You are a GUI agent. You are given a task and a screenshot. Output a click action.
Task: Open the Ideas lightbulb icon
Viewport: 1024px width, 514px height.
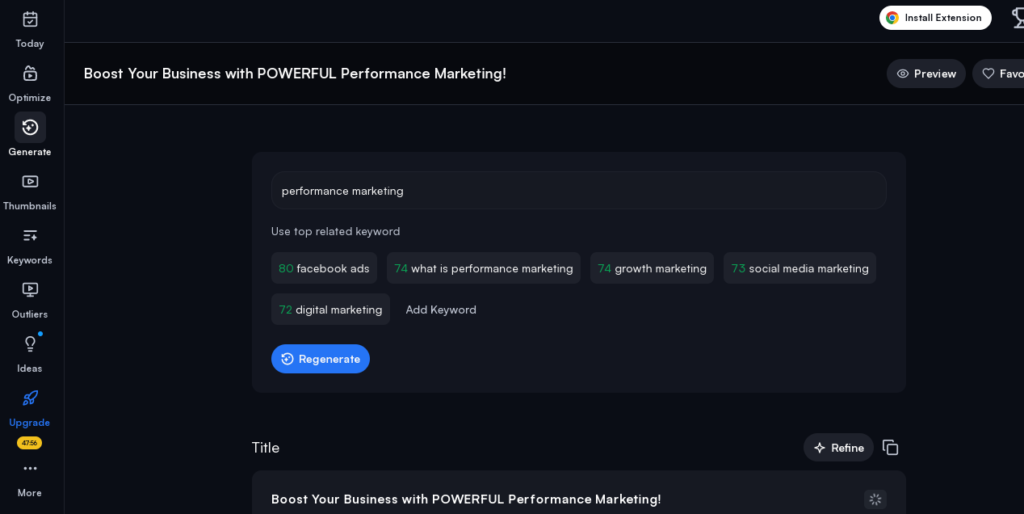tap(30, 344)
